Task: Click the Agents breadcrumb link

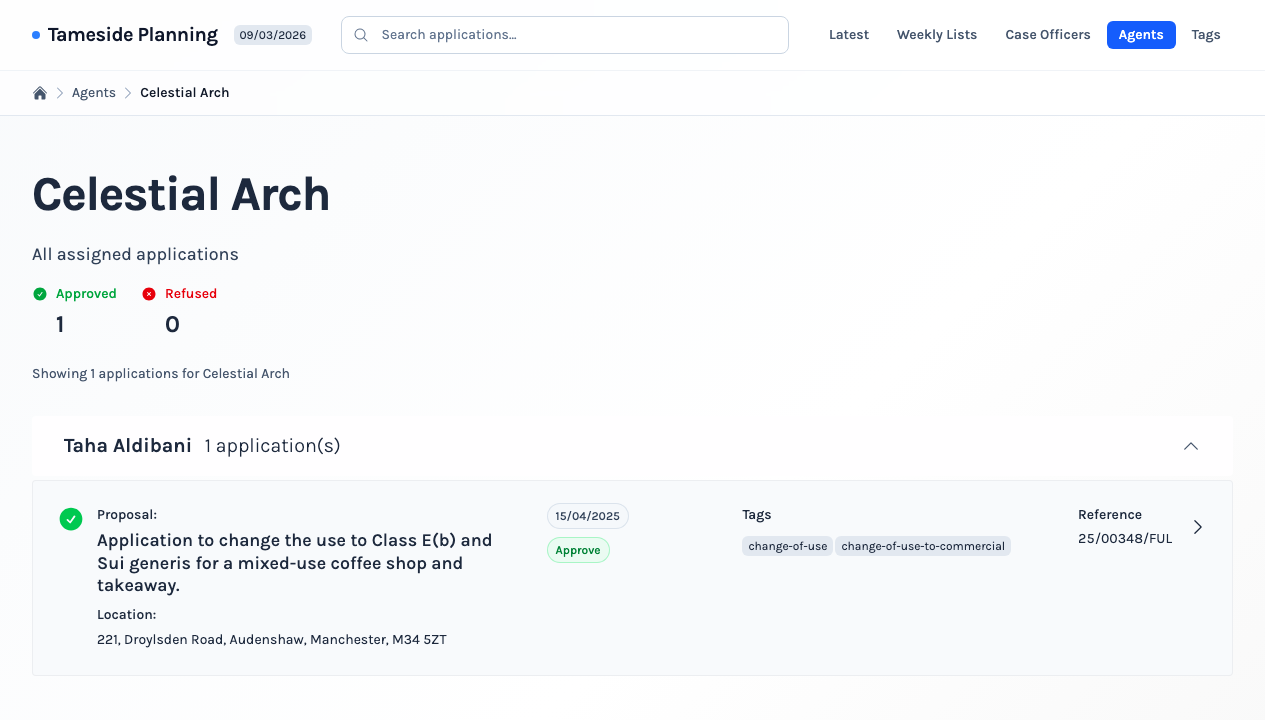Action: [x=94, y=93]
